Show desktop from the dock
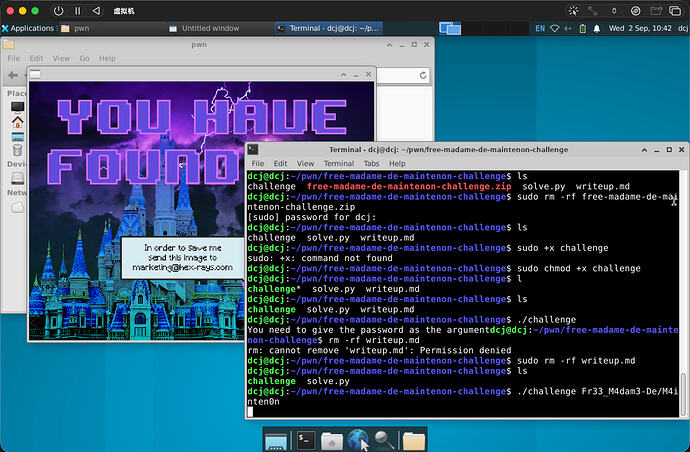 (x=276, y=441)
